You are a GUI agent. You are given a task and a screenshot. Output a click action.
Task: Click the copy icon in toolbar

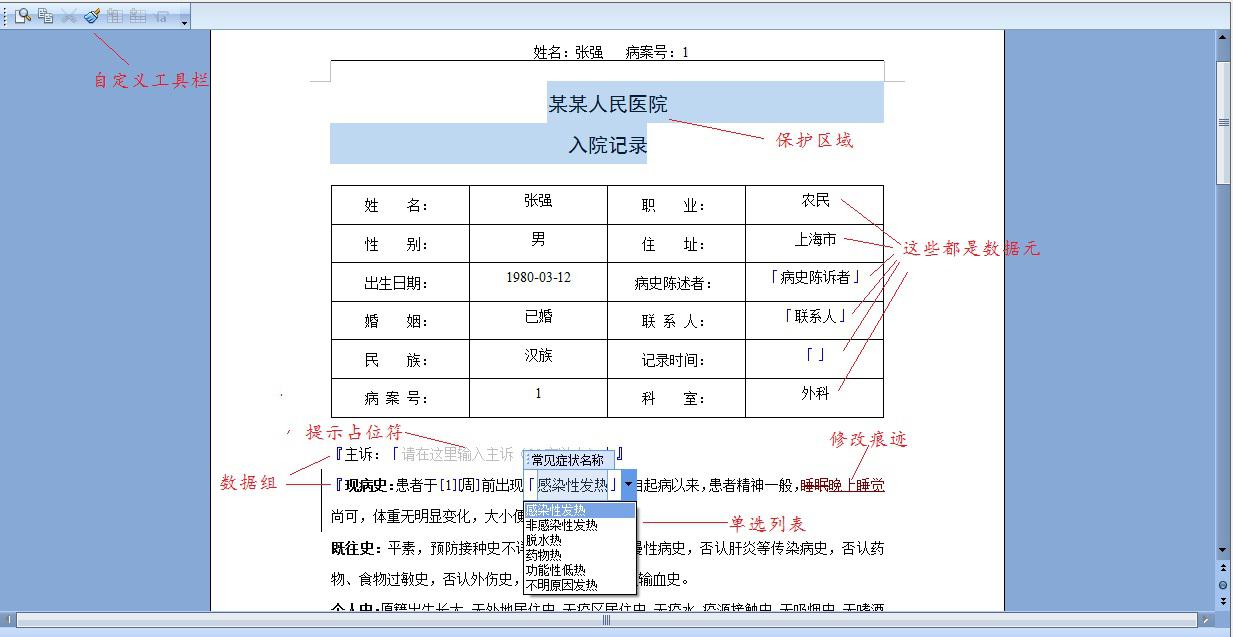point(45,16)
